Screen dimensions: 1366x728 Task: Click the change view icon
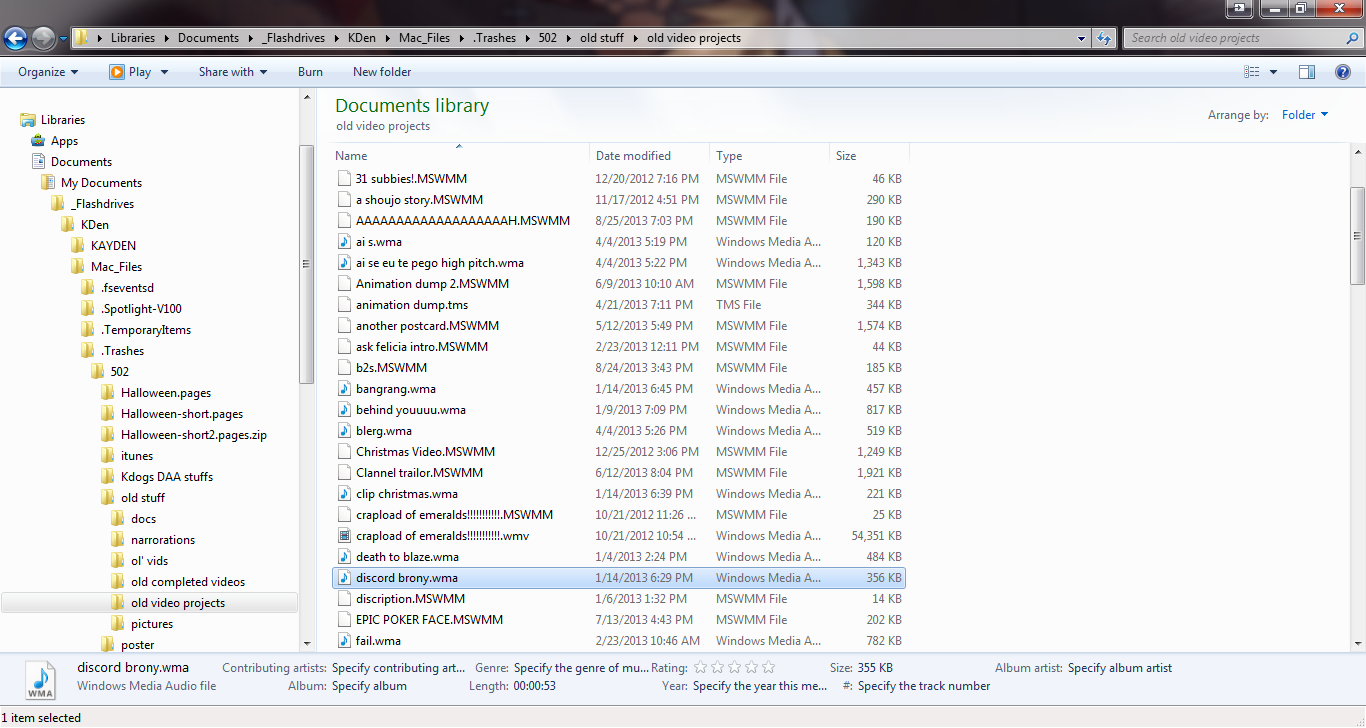pyautogui.click(x=1251, y=72)
